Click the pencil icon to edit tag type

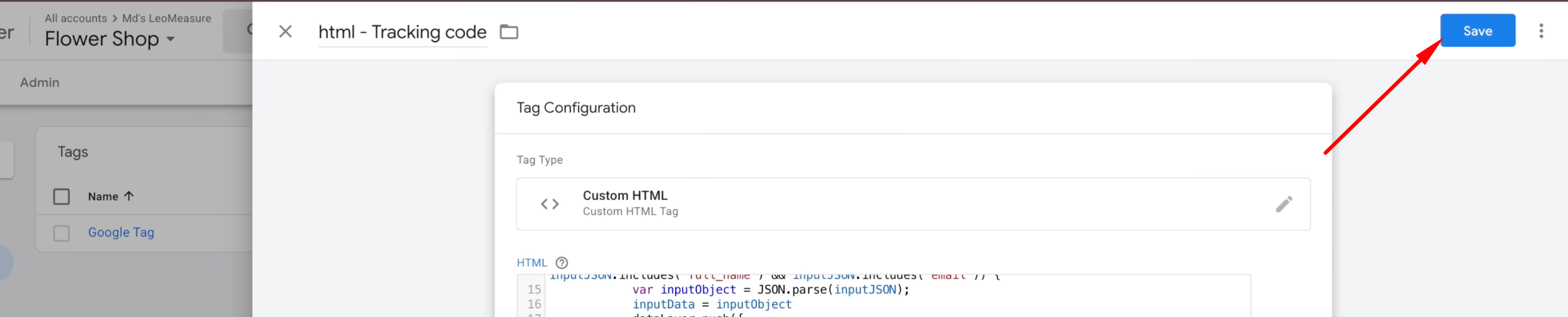pyautogui.click(x=1283, y=204)
